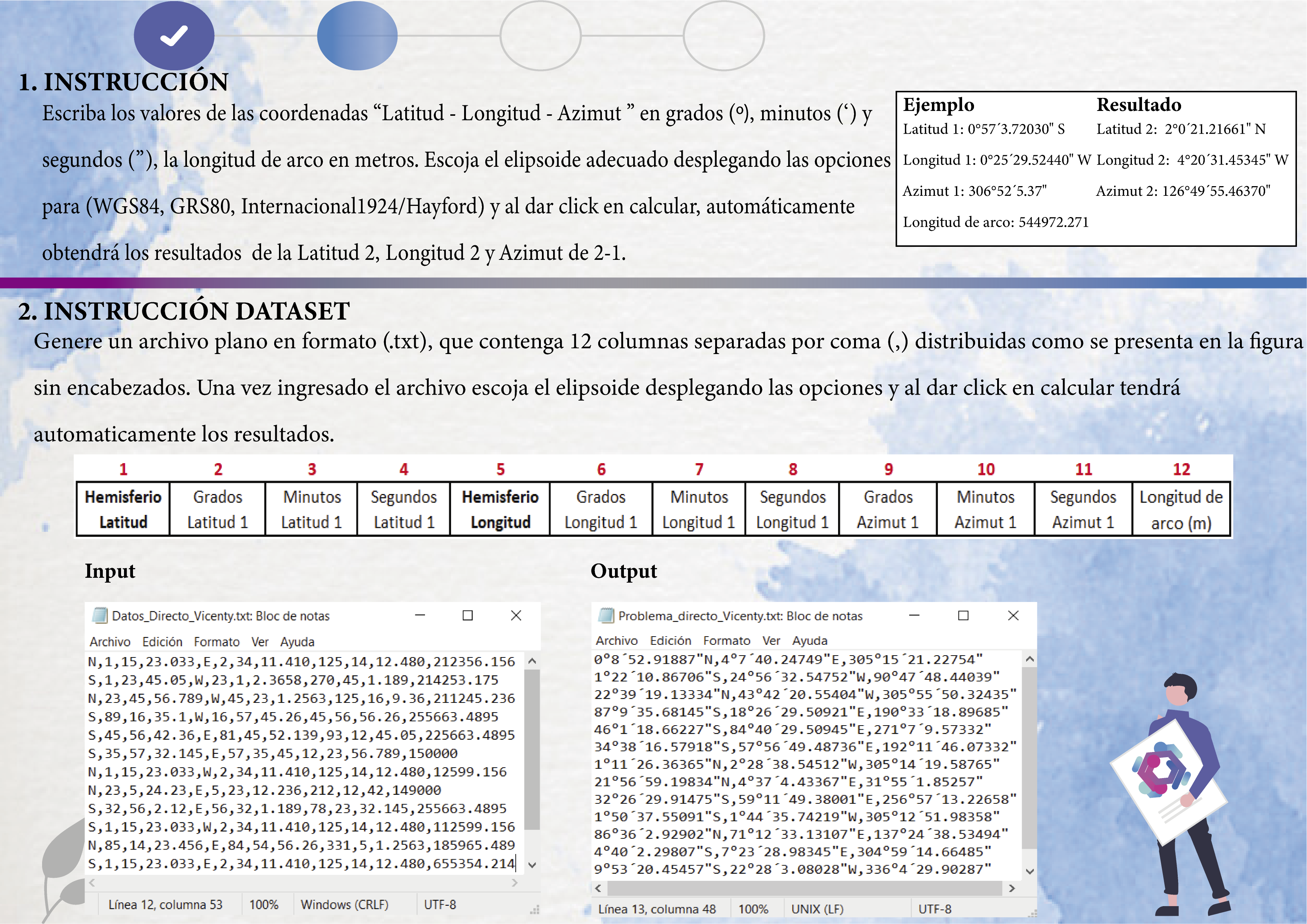Click Datos_Directo_Vicenty notepad file icon

pos(100,616)
